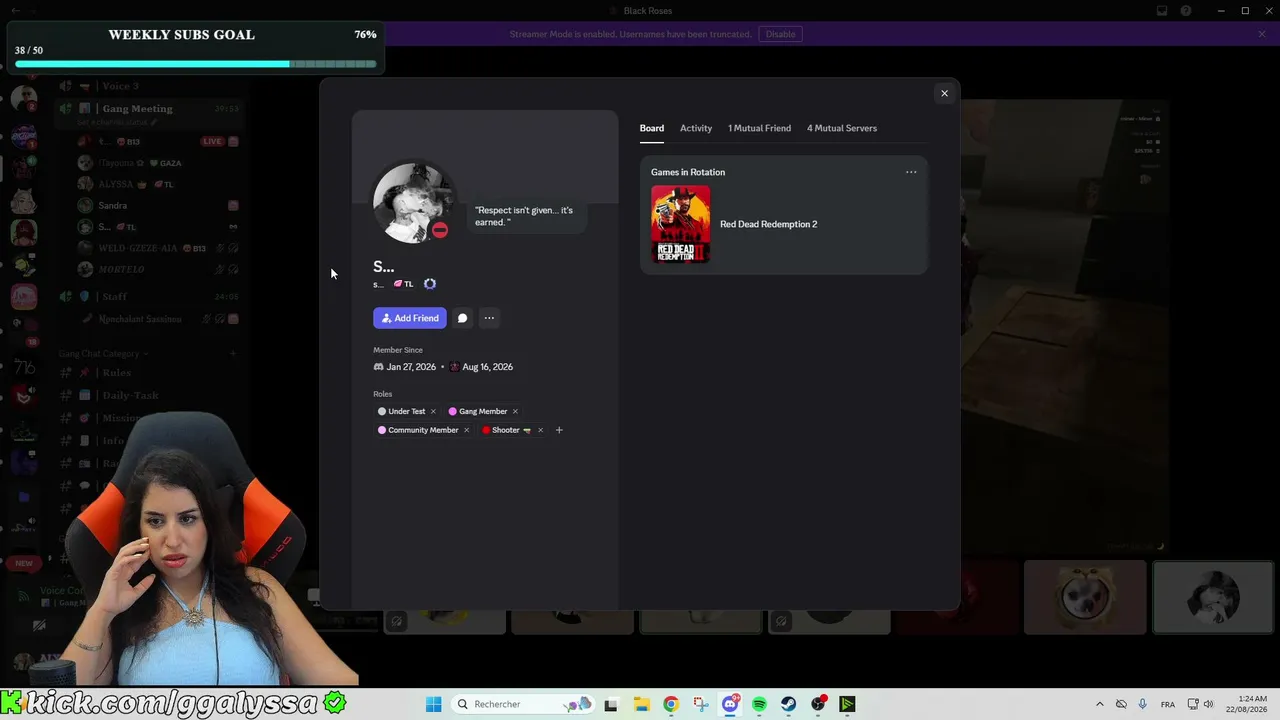Switch to Discord on the taskbar

[x=730, y=704]
